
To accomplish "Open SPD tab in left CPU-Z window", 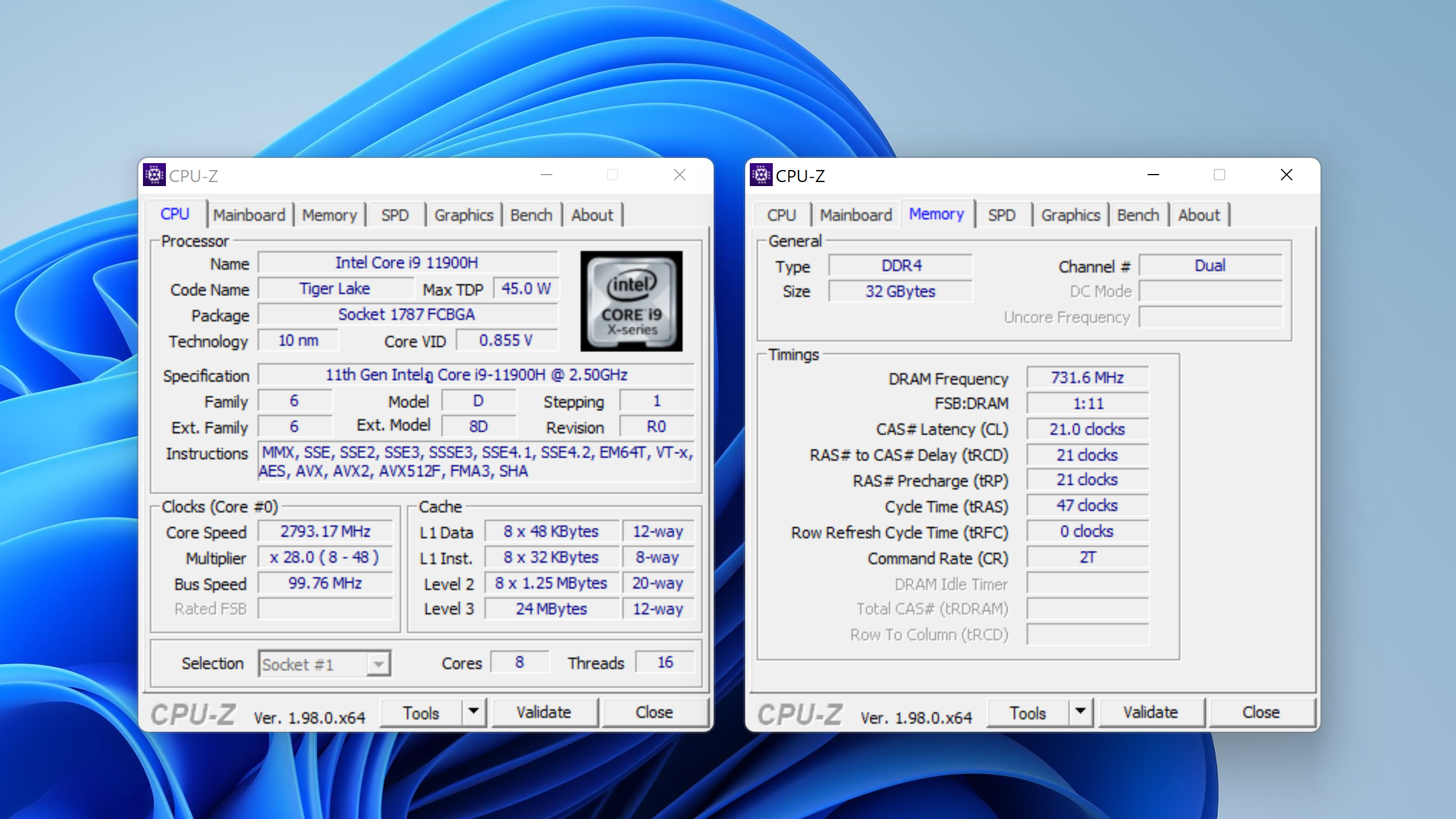I will [395, 215].
